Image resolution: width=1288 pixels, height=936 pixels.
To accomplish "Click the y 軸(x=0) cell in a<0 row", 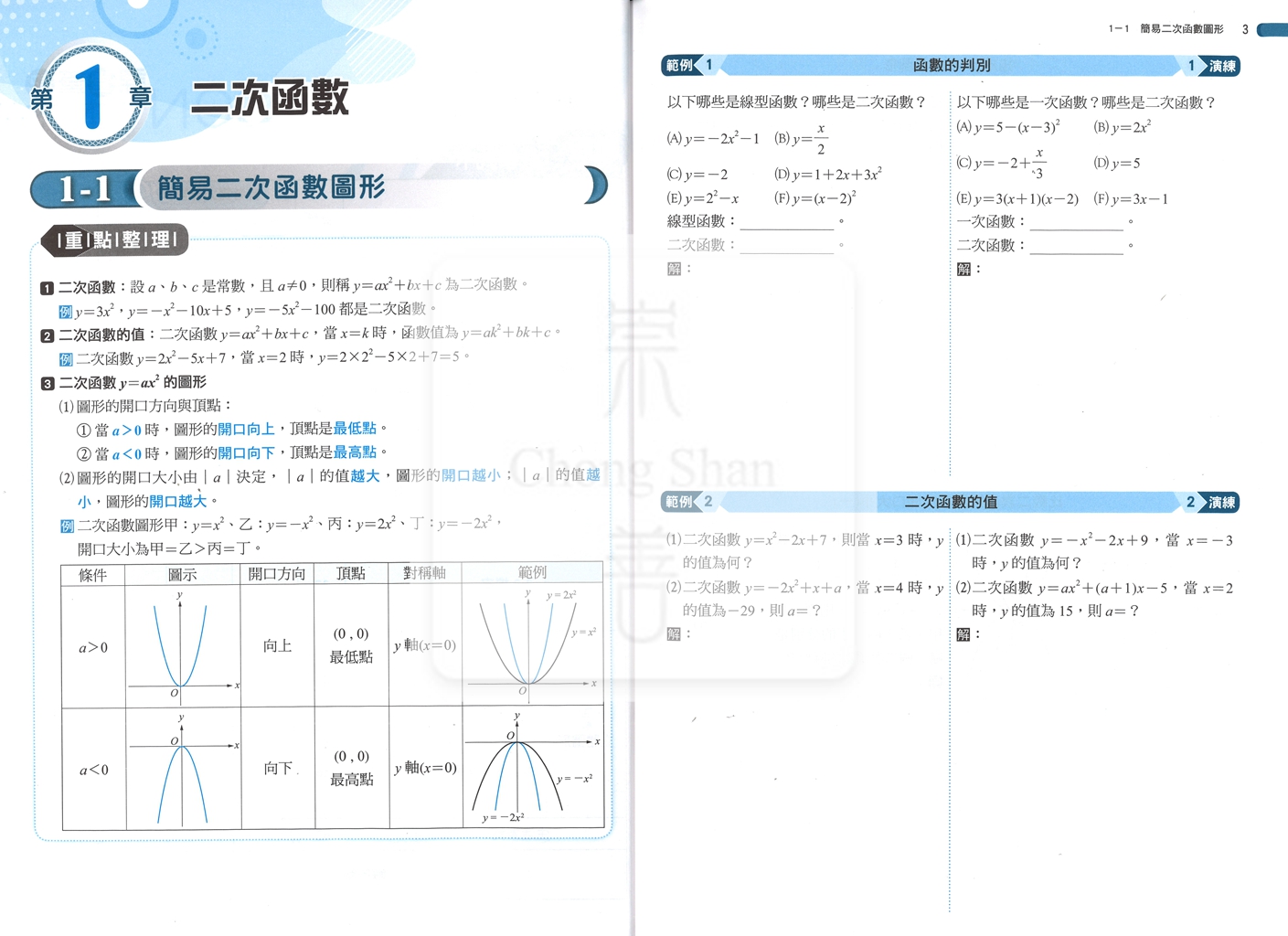I will [x=425, y=768].
